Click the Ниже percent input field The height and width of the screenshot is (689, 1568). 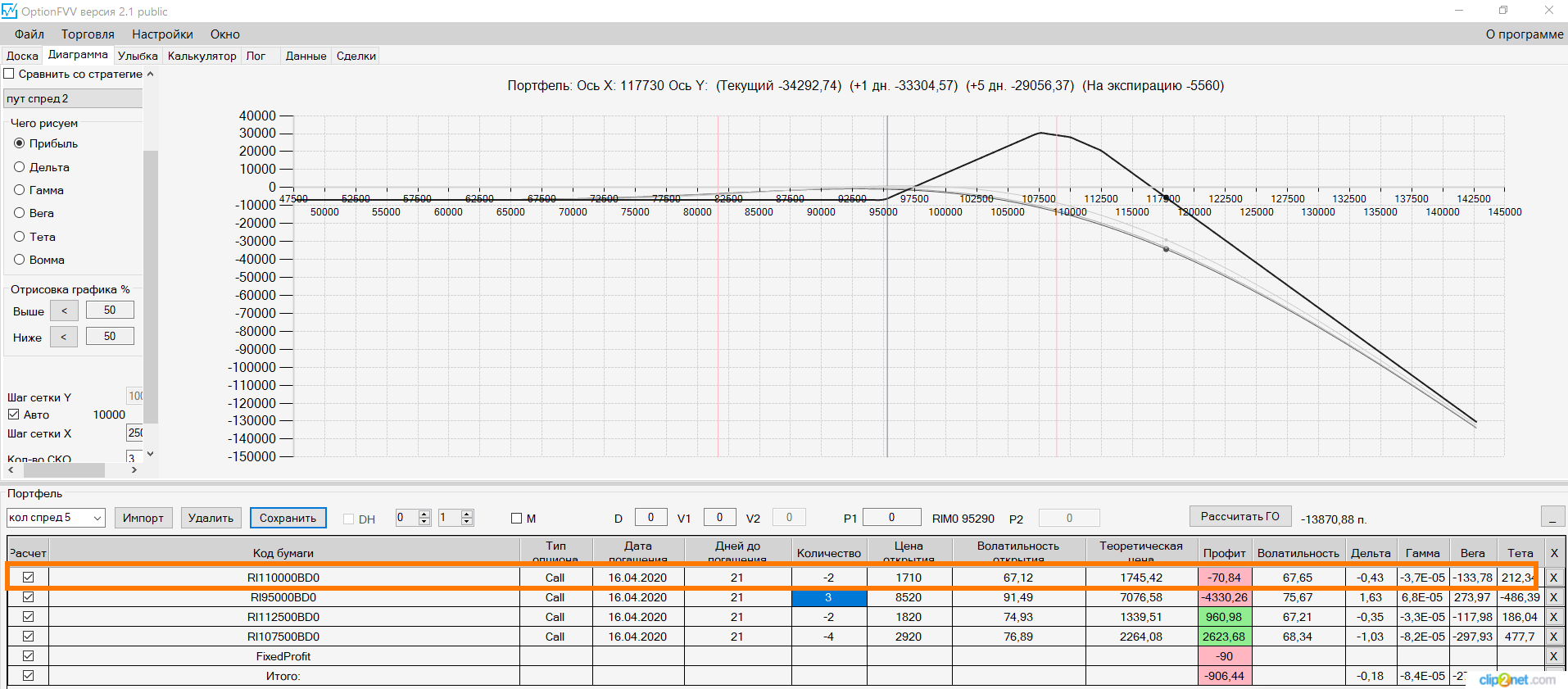[110, 337]
